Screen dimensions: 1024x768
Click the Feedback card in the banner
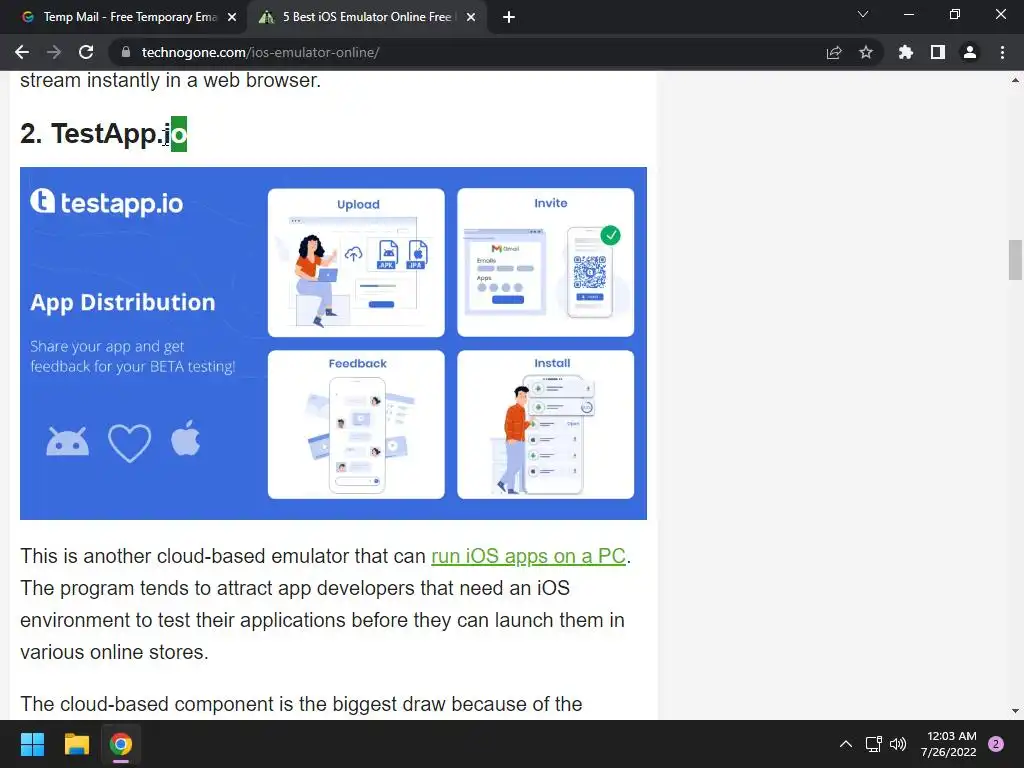[357, 424]
